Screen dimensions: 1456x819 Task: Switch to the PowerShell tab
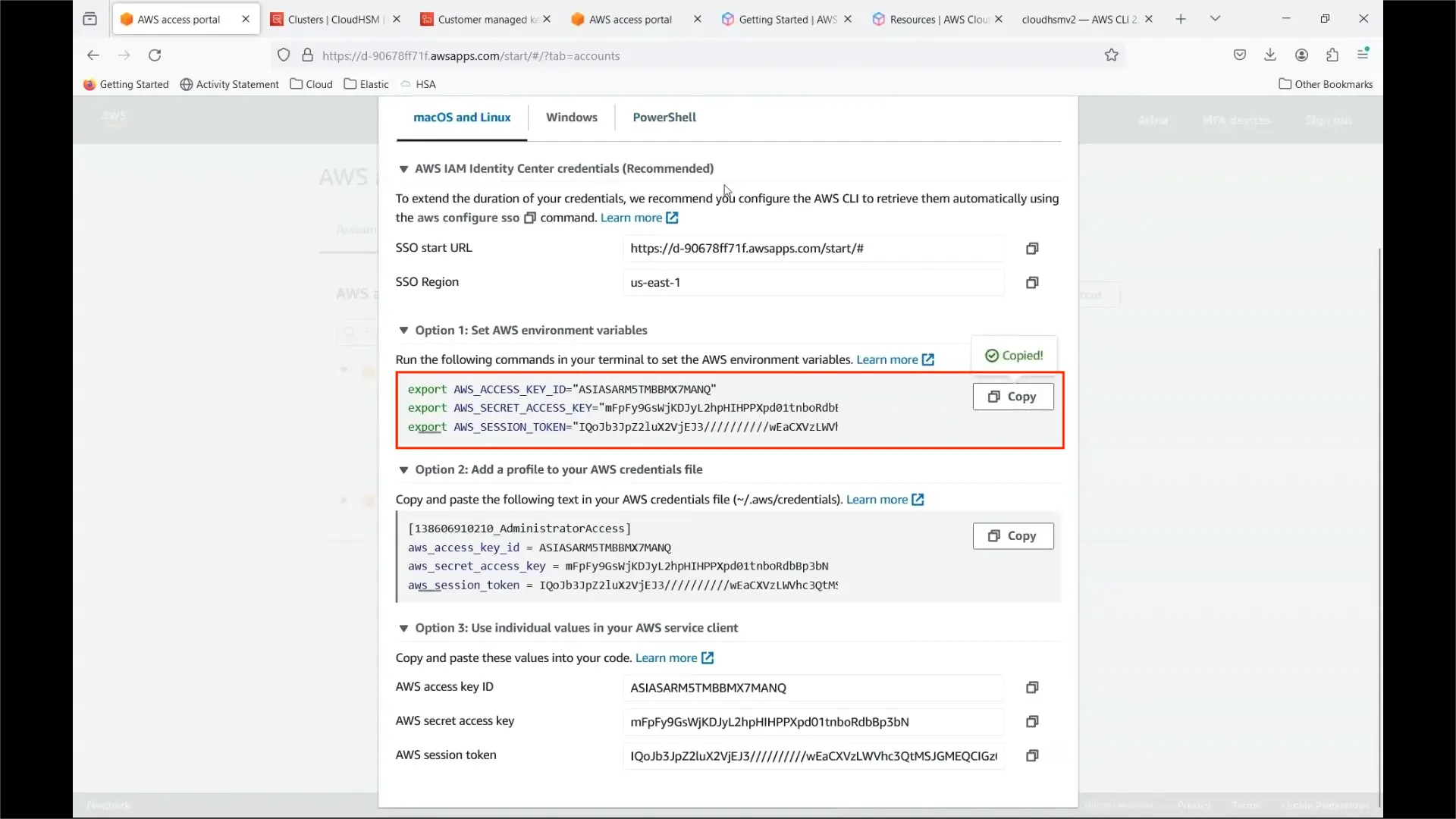click(664, 118)
